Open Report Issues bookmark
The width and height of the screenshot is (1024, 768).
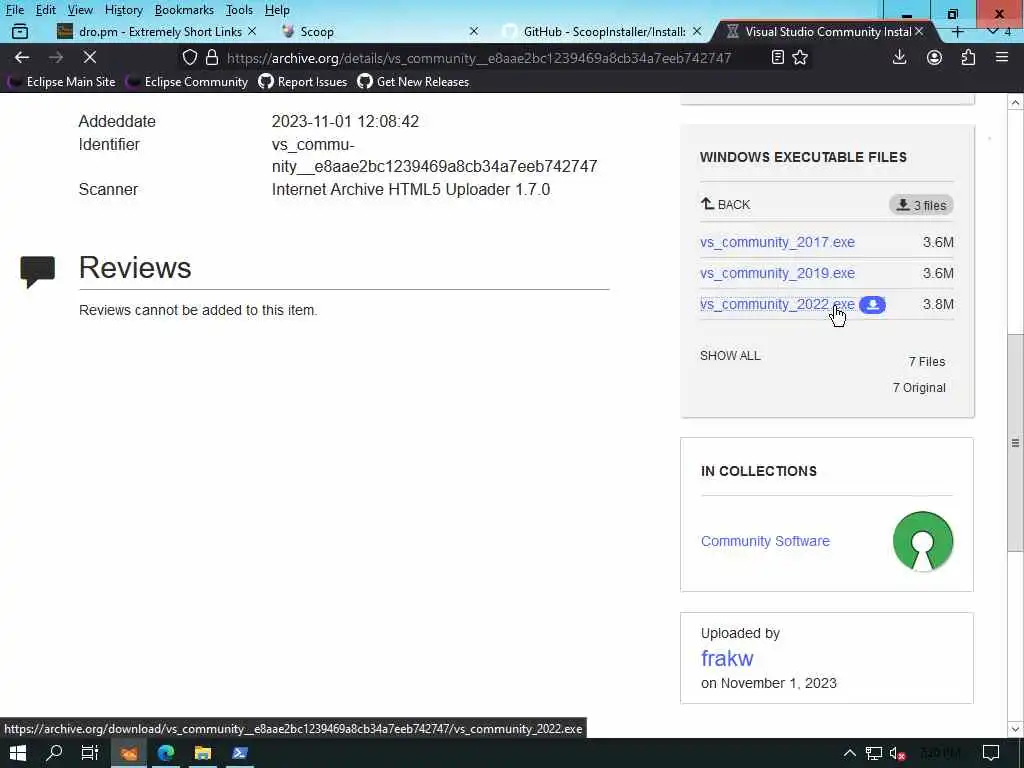point(303,82)
